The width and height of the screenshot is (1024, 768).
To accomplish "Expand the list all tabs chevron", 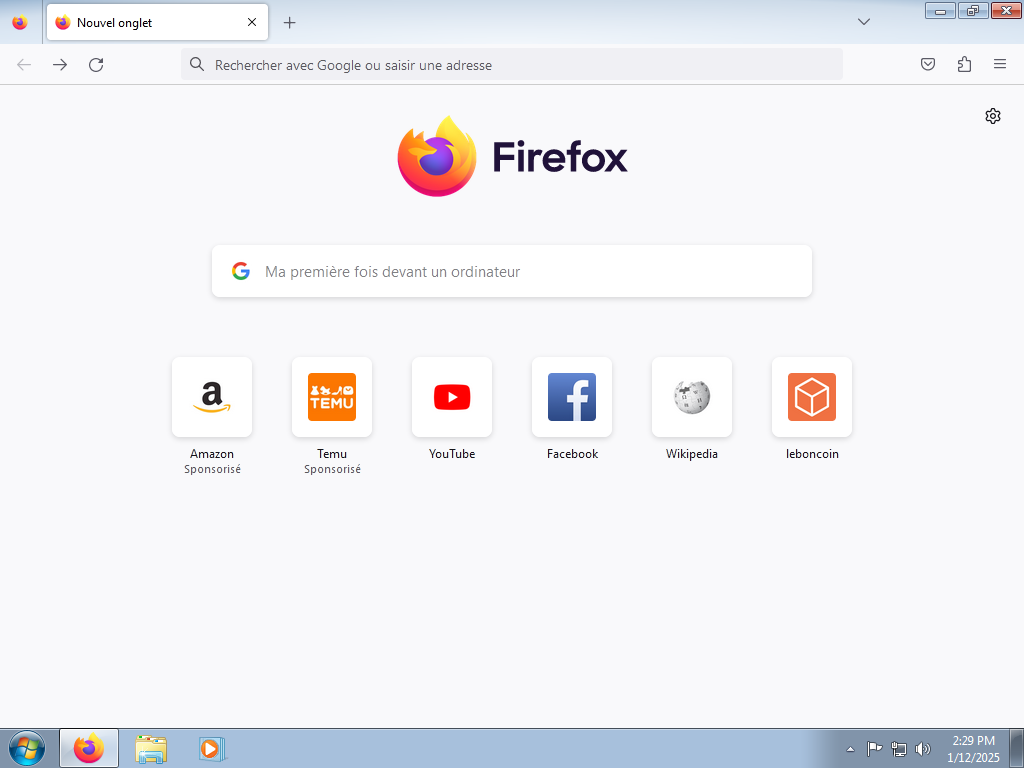I will 863,22.
